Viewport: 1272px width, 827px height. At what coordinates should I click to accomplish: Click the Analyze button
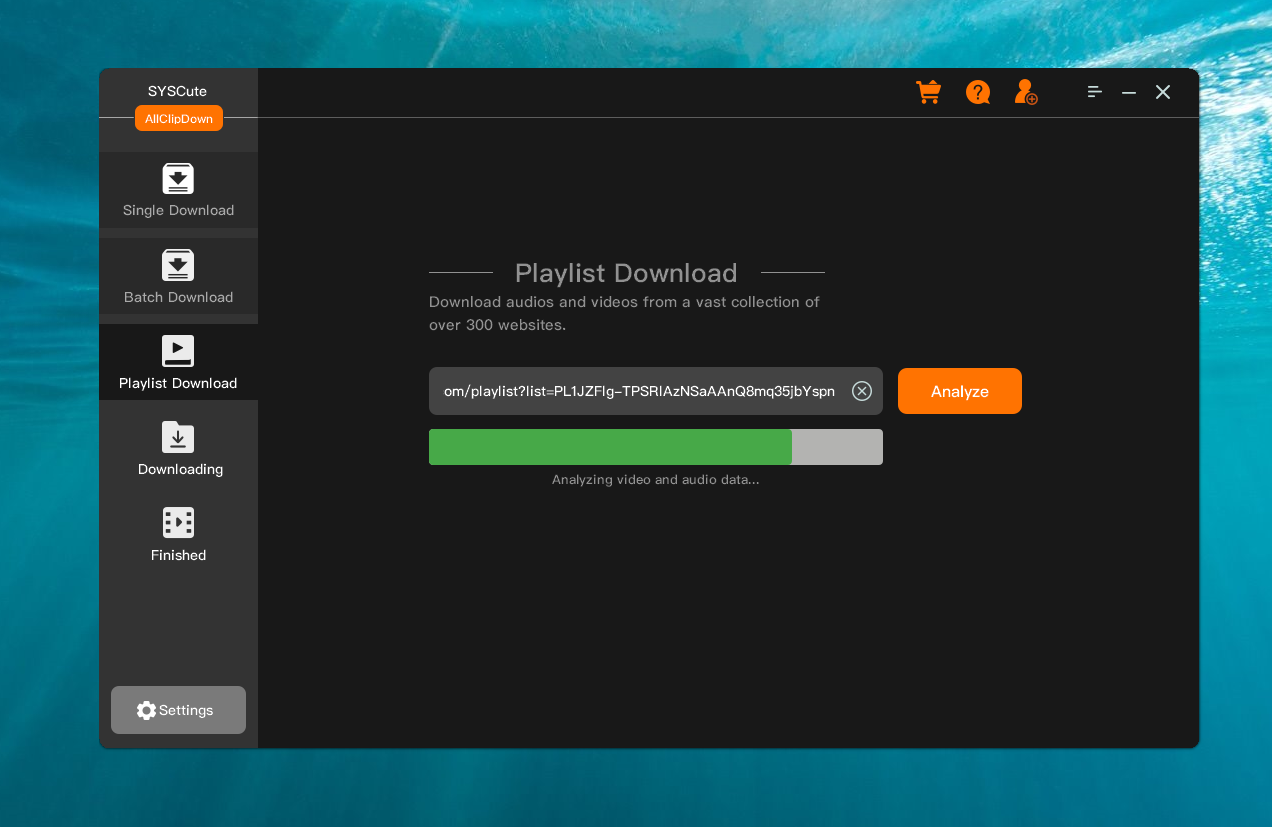pyautogui.click(x=959, y=391)
